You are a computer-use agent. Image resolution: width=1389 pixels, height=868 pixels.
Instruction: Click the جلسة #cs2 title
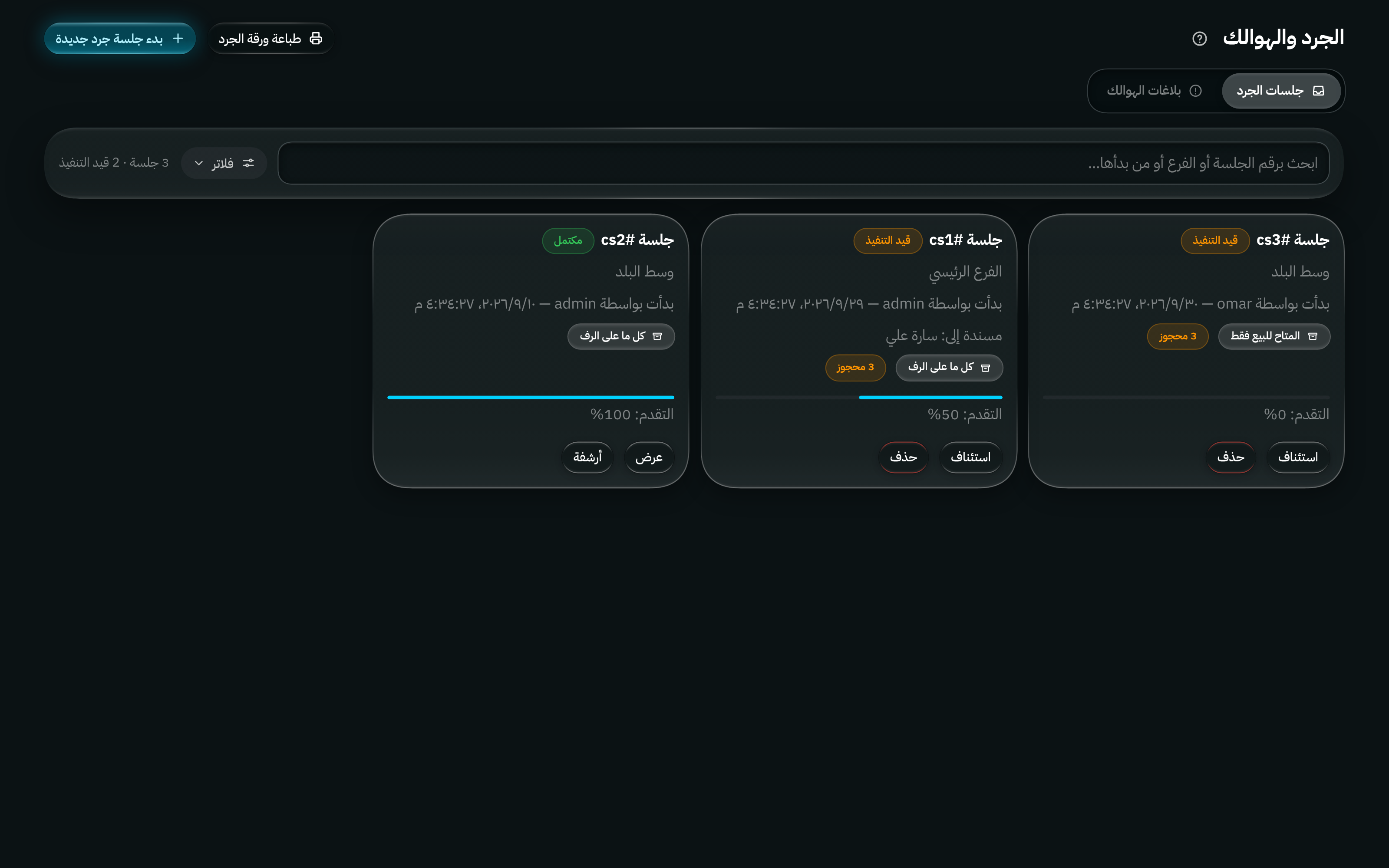point(637,240)
